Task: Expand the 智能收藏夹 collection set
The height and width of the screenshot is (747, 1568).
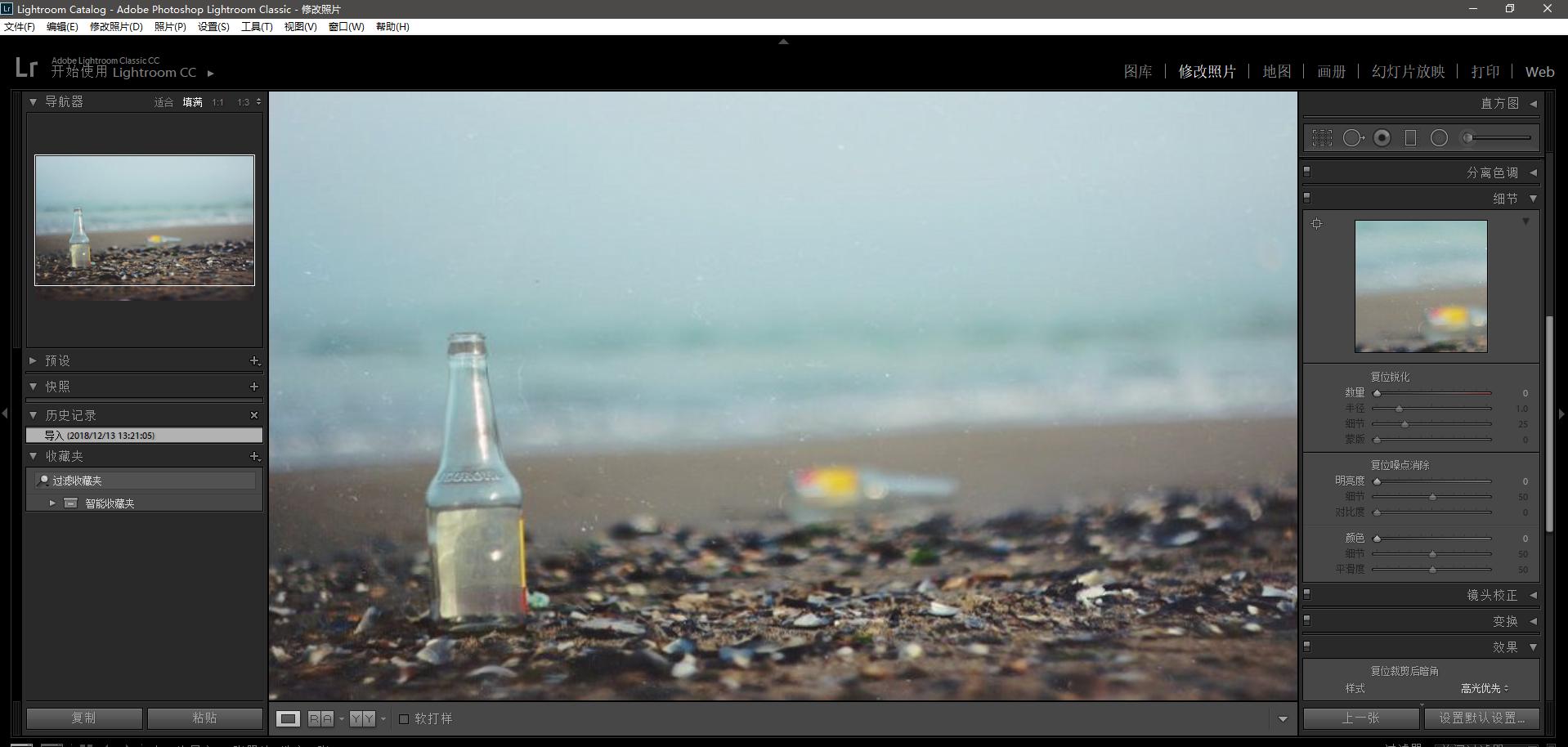Action: pos(52,503)
